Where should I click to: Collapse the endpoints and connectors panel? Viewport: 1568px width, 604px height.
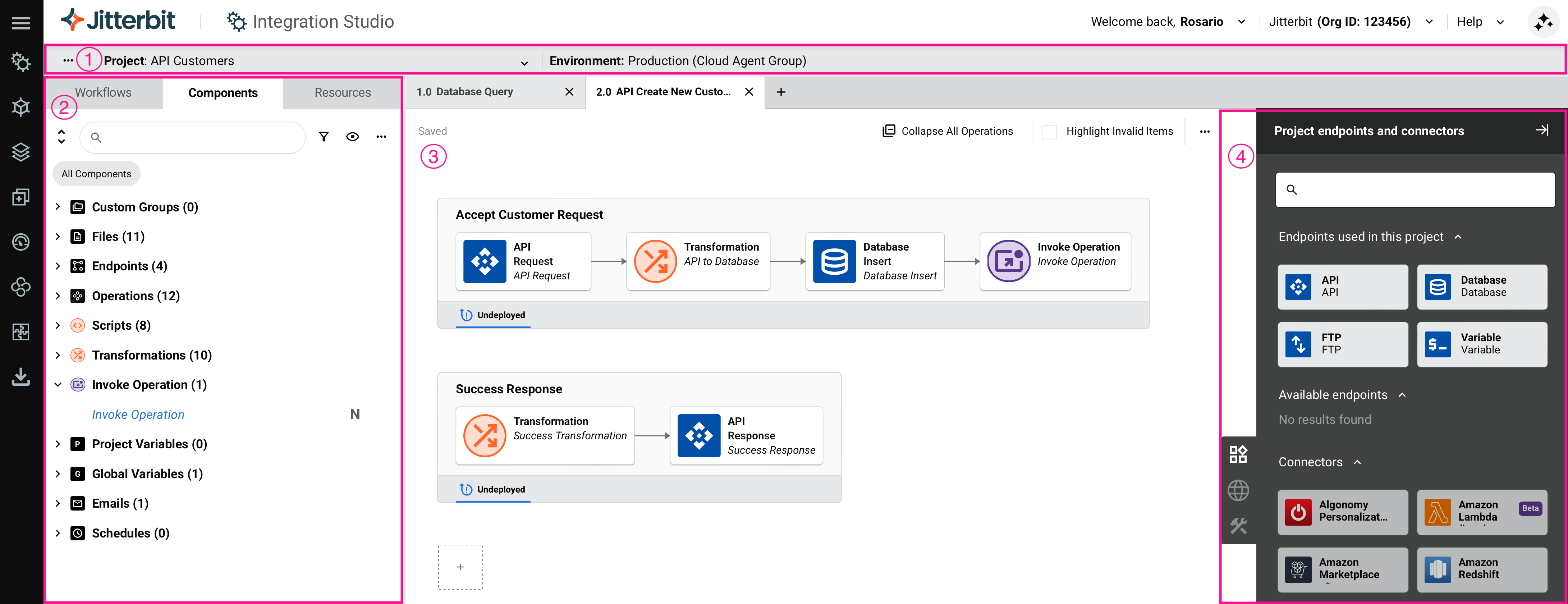(x=1542, y=130)
